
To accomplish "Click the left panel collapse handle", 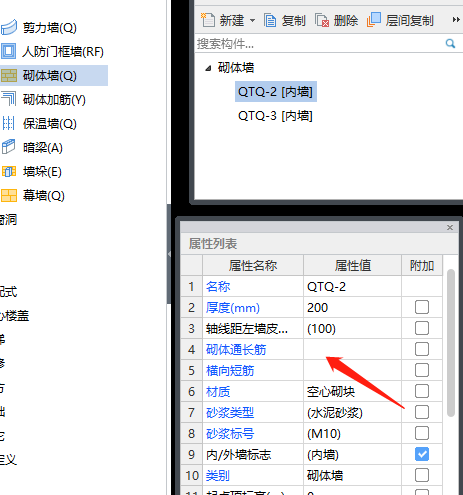I will click(x=169, y=254).
